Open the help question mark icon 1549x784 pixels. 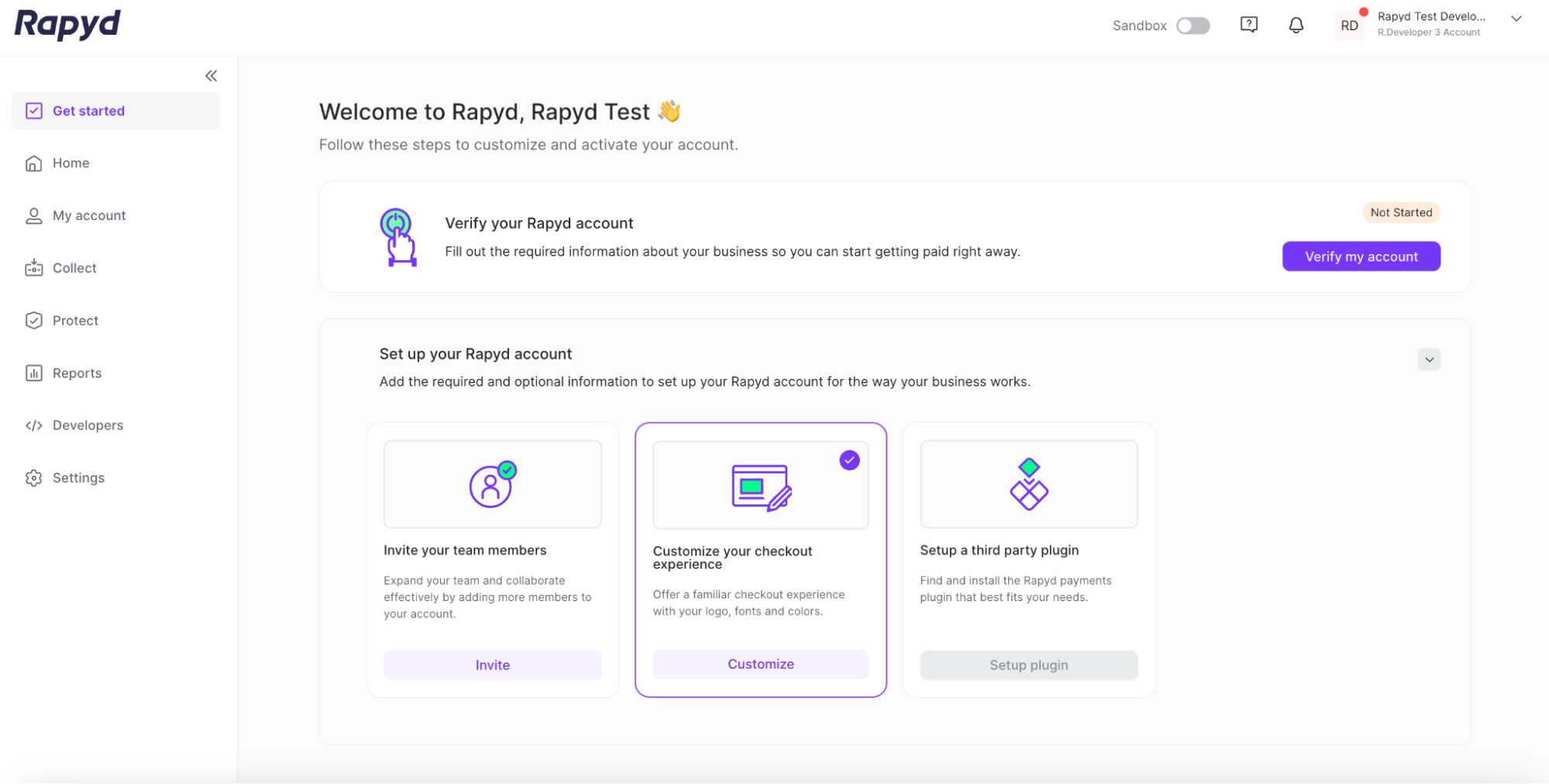pyautogui.click(x=1248, y=25)
